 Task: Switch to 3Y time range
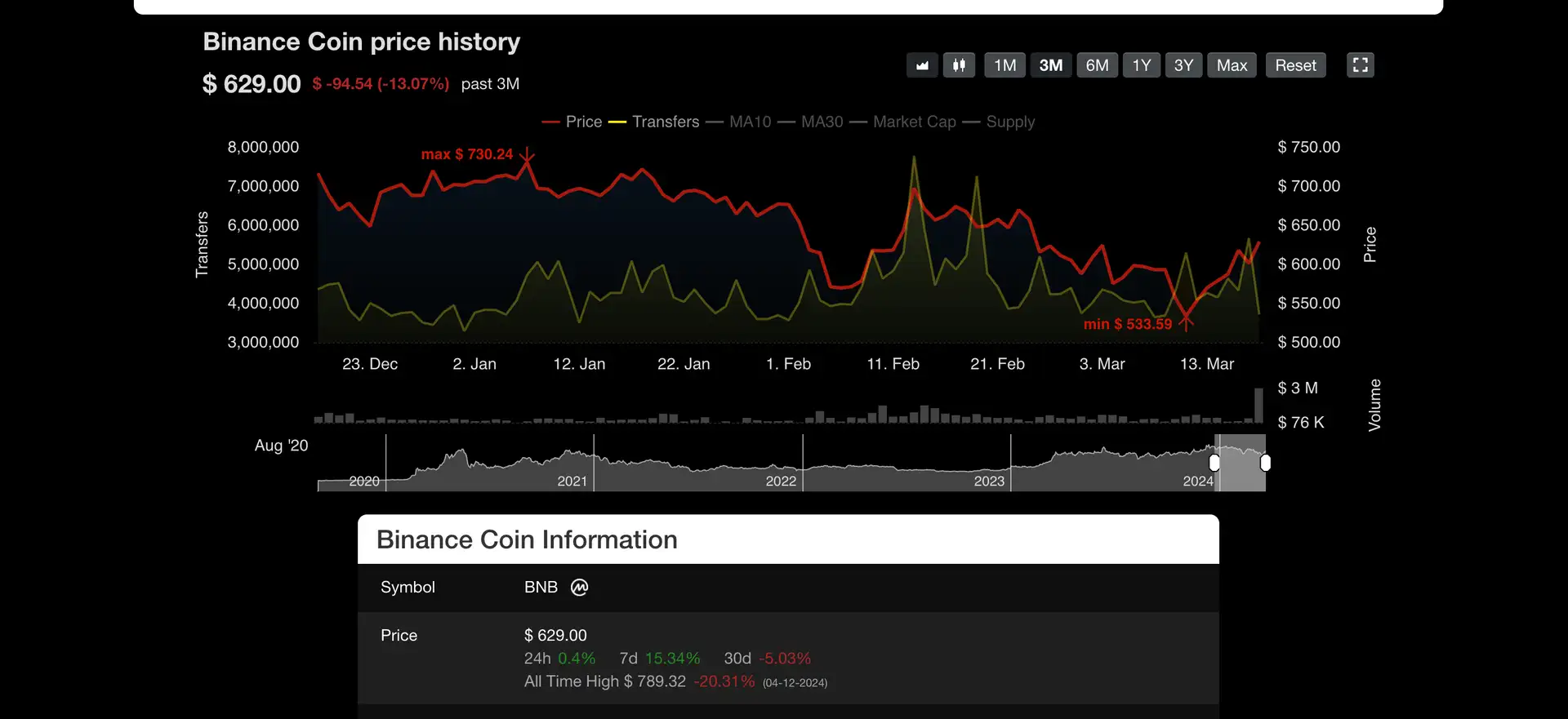click(x=1183, y=65)
